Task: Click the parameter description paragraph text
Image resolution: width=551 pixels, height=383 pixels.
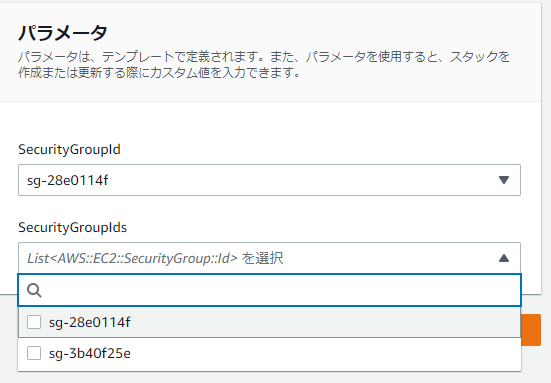Action: pos(264,64)
